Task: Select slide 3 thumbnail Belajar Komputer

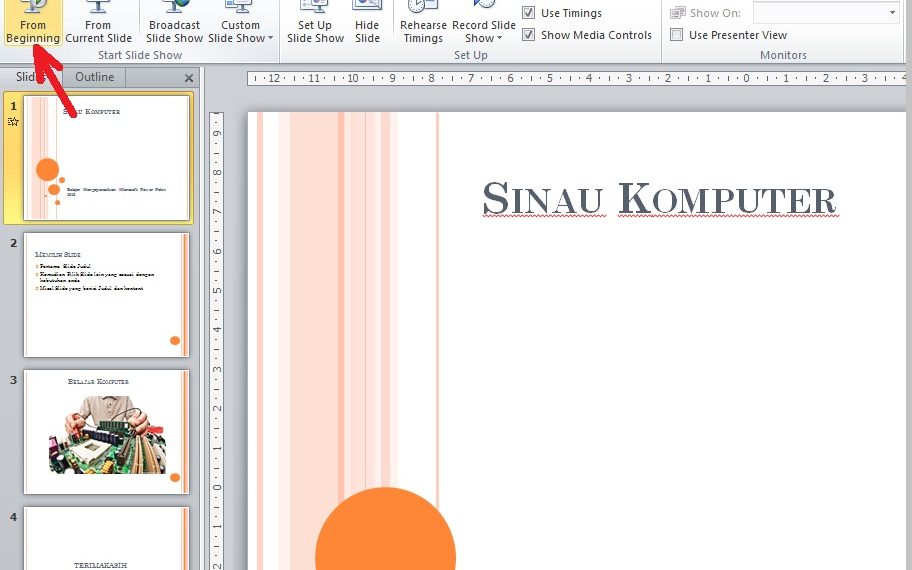Action: point(106,431)
